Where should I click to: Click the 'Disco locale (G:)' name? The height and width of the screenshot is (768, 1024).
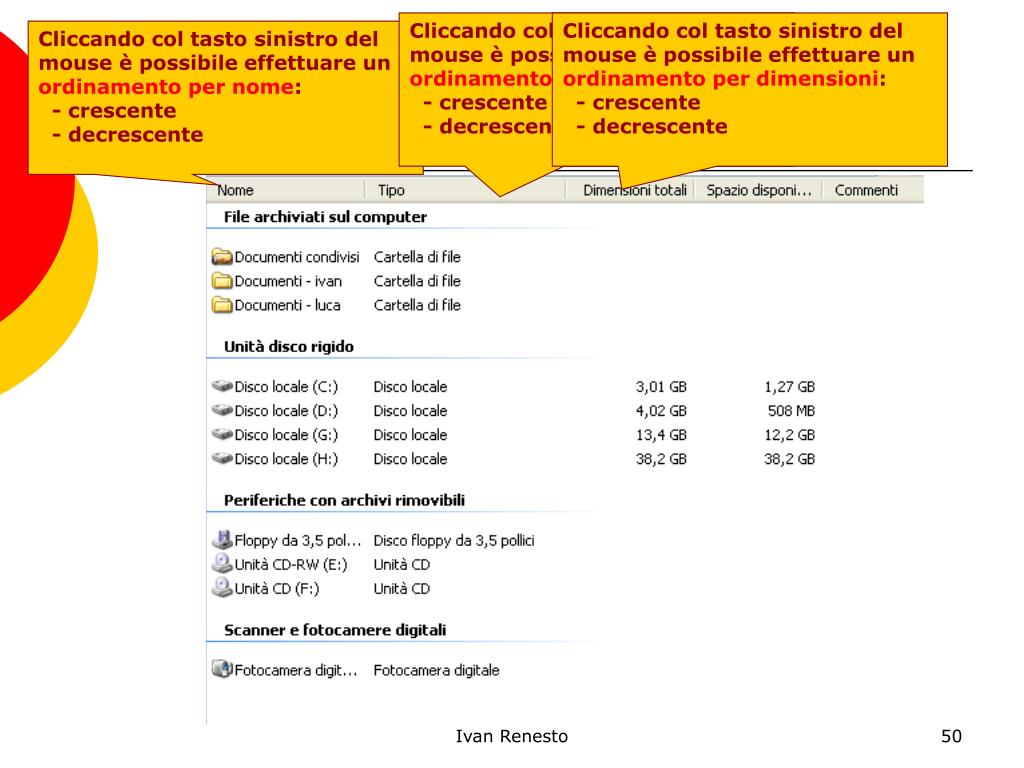click(286, 436)
